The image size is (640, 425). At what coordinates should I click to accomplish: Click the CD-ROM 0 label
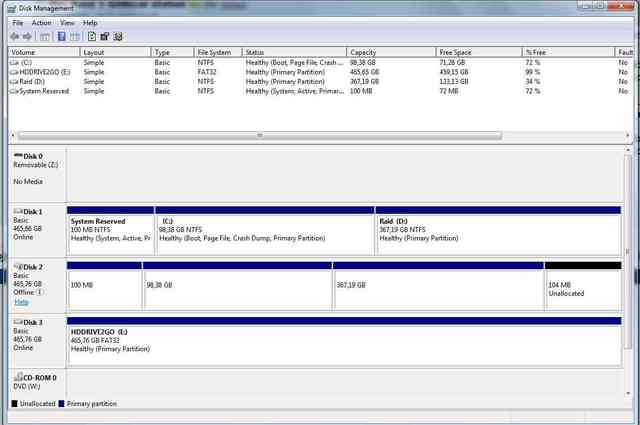(x=40, y=378)
